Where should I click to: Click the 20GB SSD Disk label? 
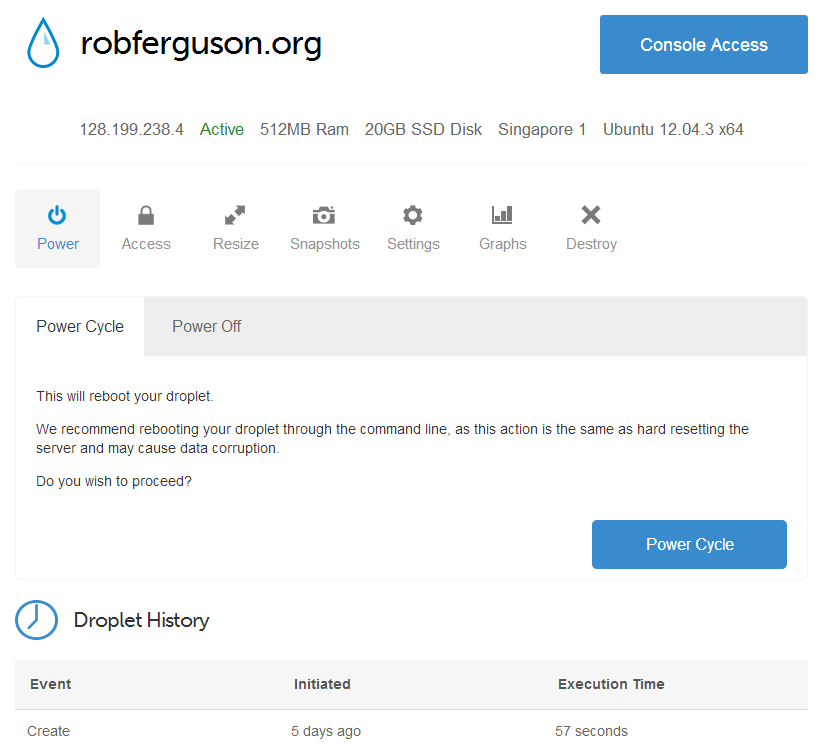[423, 129]
